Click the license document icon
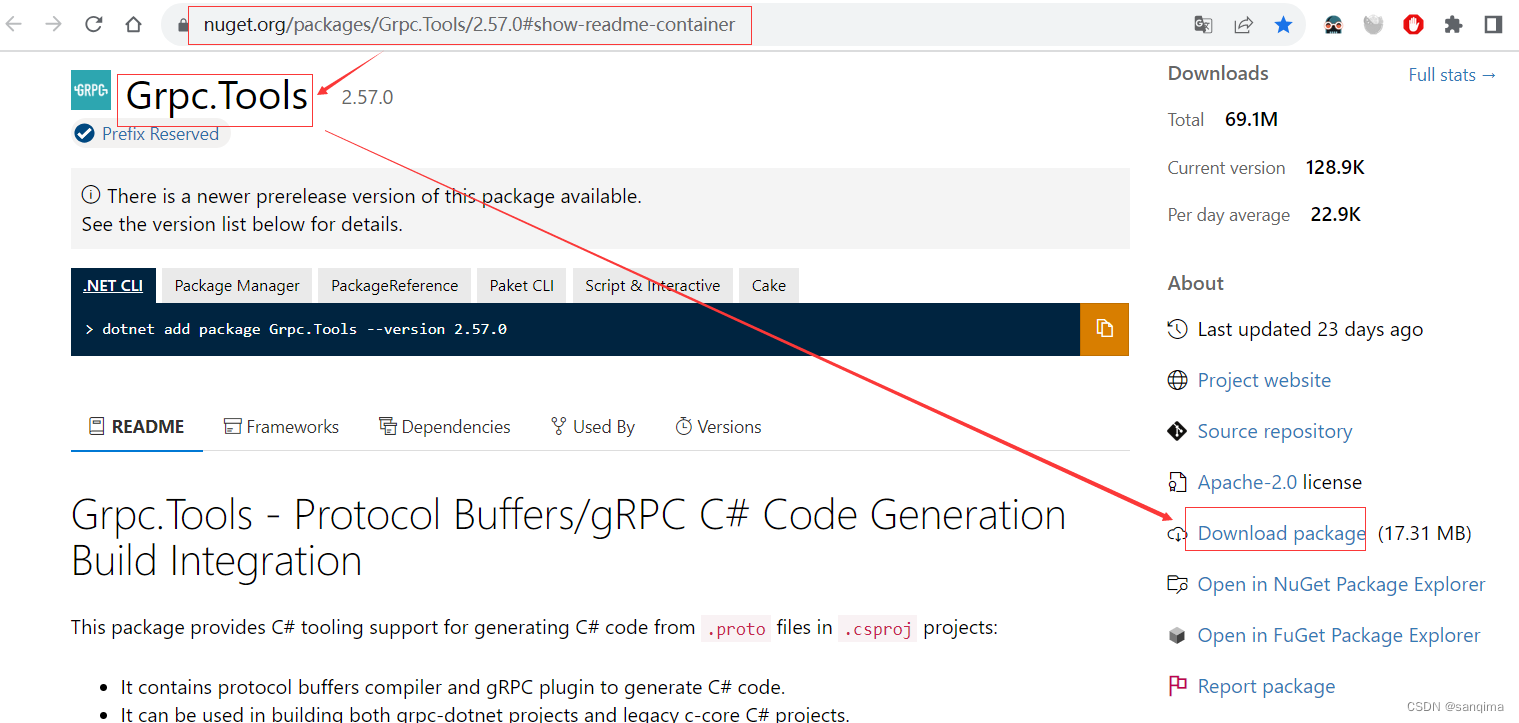This screenshot has width=1519, height=723. (1178, 482)
